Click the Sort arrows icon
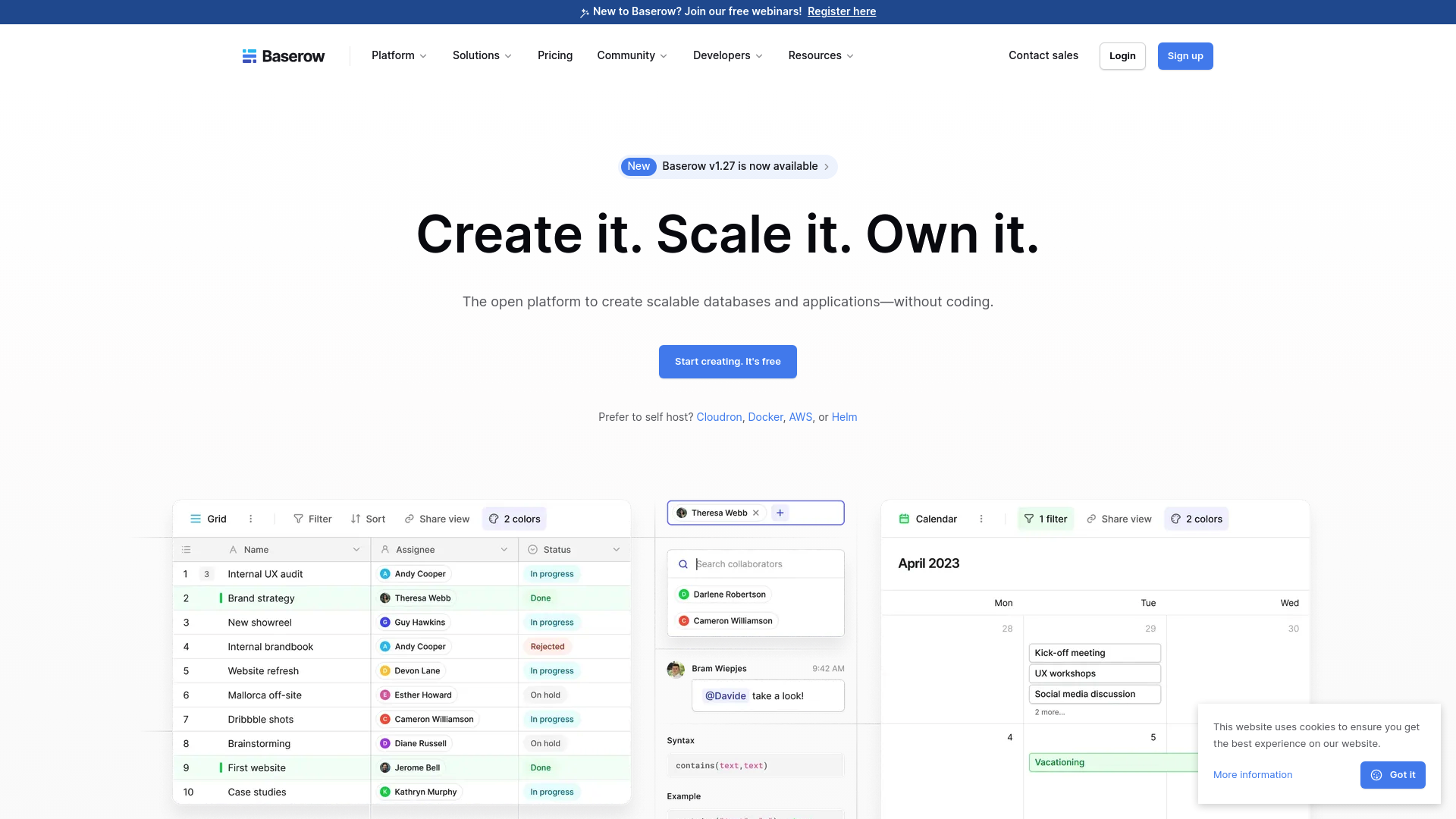This screenshot has width=1456, height=819. (356, 519)
